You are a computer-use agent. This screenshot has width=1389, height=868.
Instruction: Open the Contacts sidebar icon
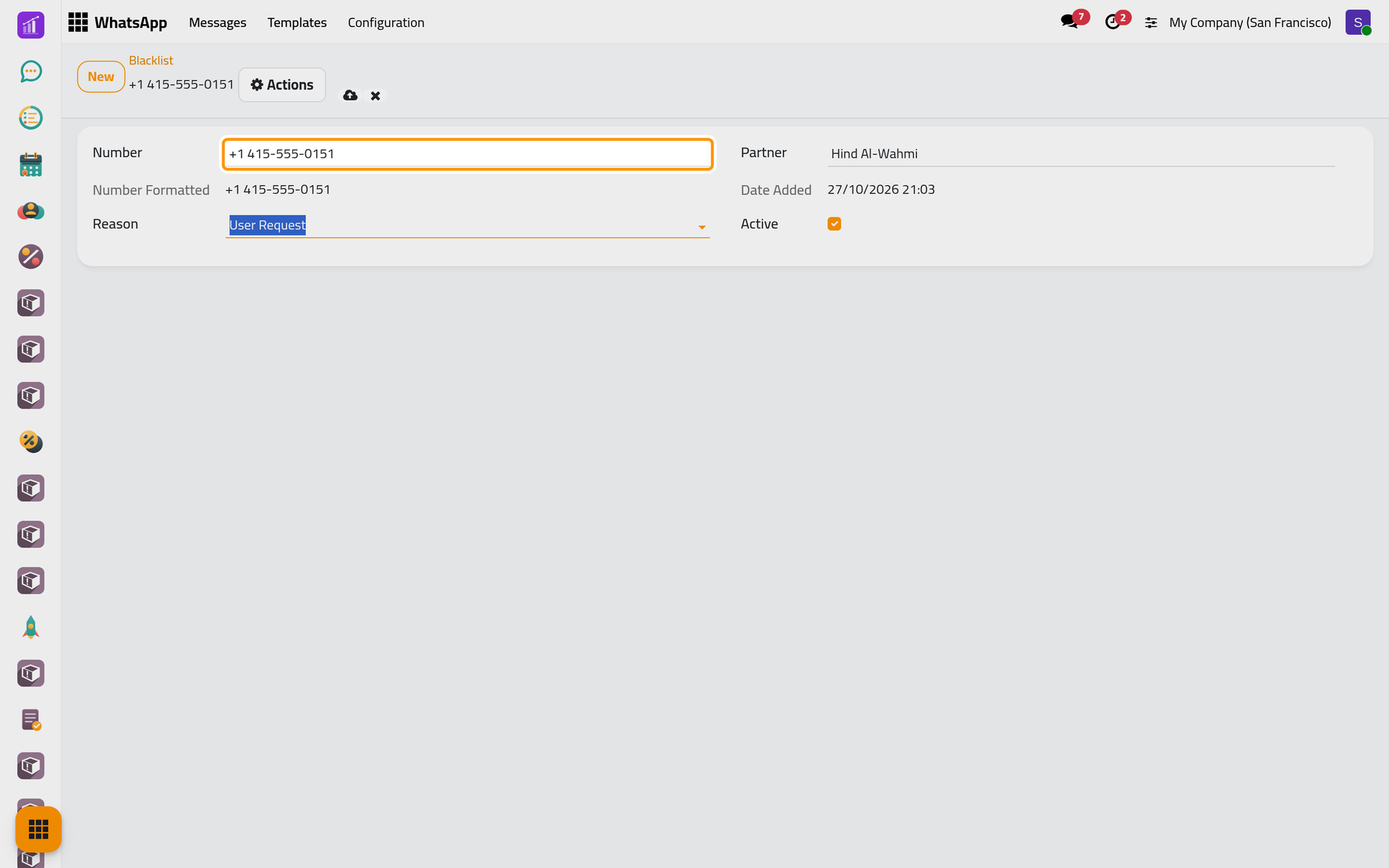(x=30, y=210)
